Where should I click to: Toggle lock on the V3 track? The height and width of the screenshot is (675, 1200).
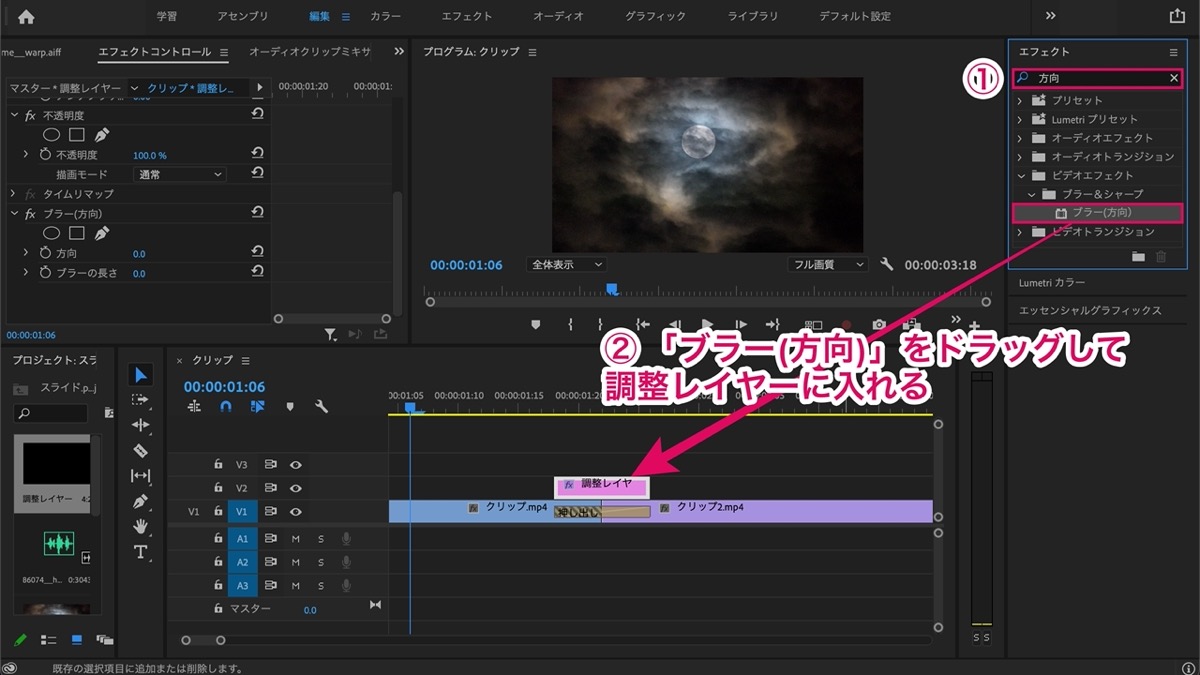pyautogui.click(x=217, y=465)
